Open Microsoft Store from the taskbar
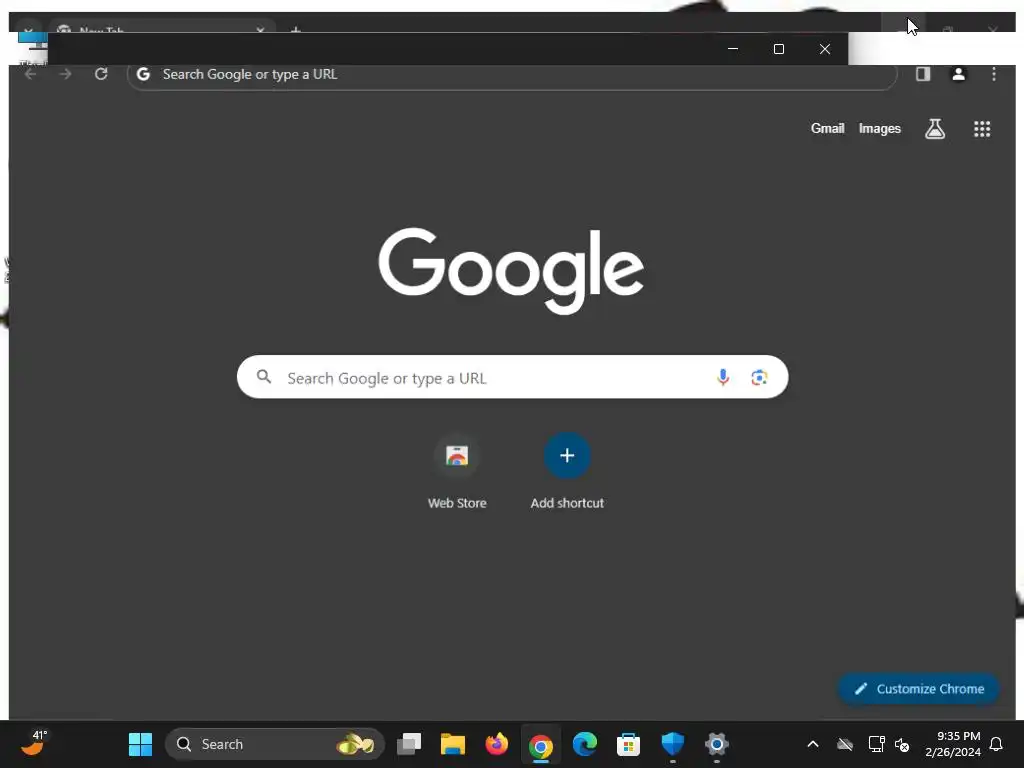The image size is (1024, 768). (x=628, y=744)
